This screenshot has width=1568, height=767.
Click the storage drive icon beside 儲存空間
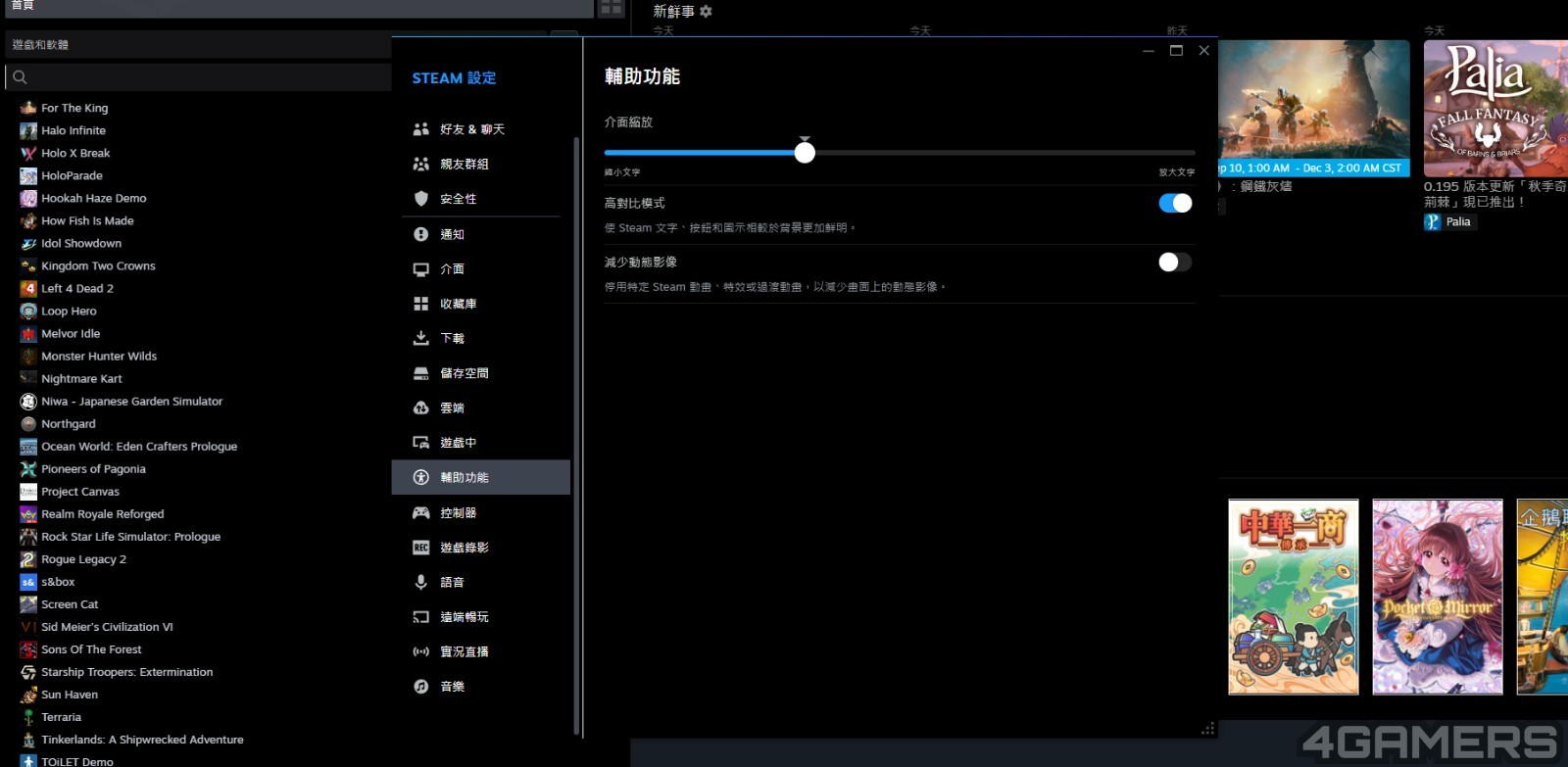(421, 373)
